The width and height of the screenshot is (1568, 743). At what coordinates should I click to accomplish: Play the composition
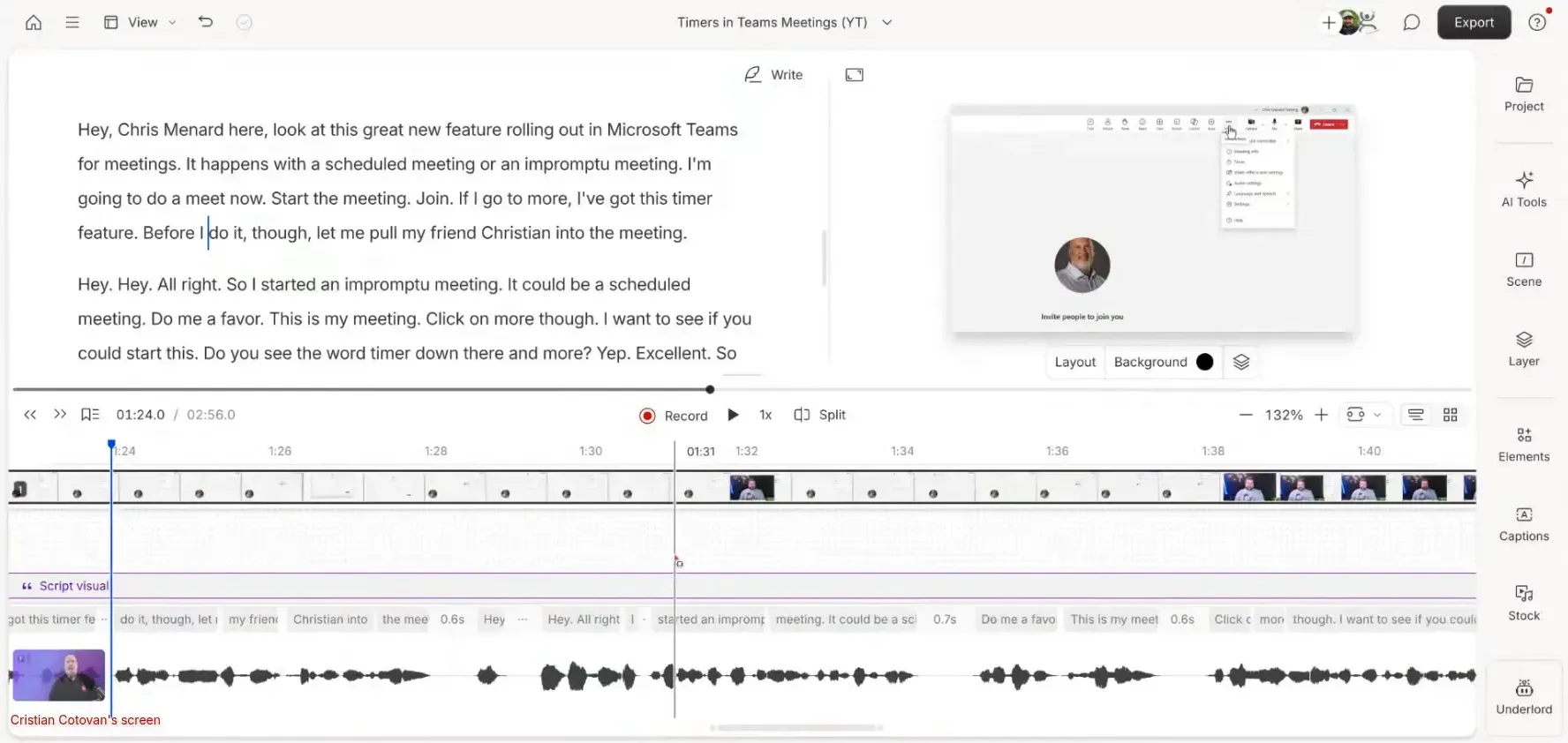(733, 415)
